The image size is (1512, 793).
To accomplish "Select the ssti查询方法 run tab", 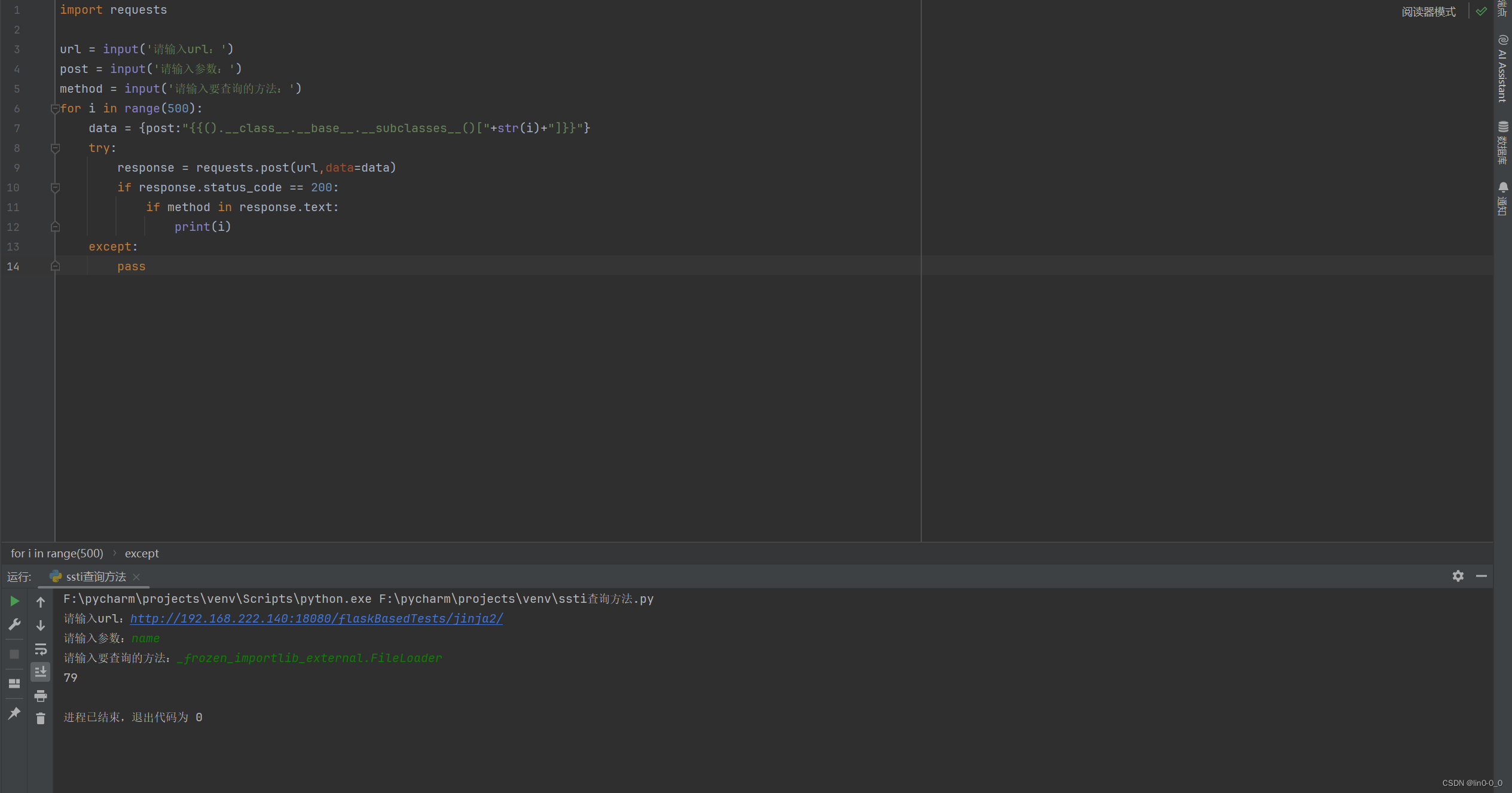I will [96, 577].
